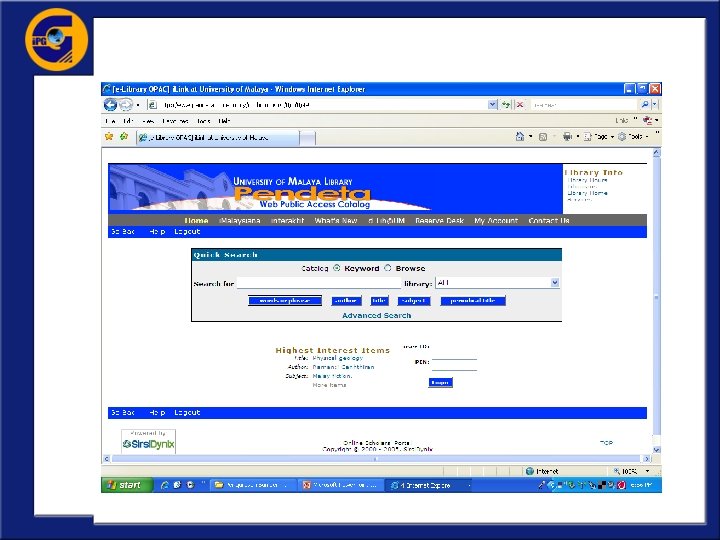Click the red Stop loading icon
Screen dimensions: 720x540
(x=520, y=105)
